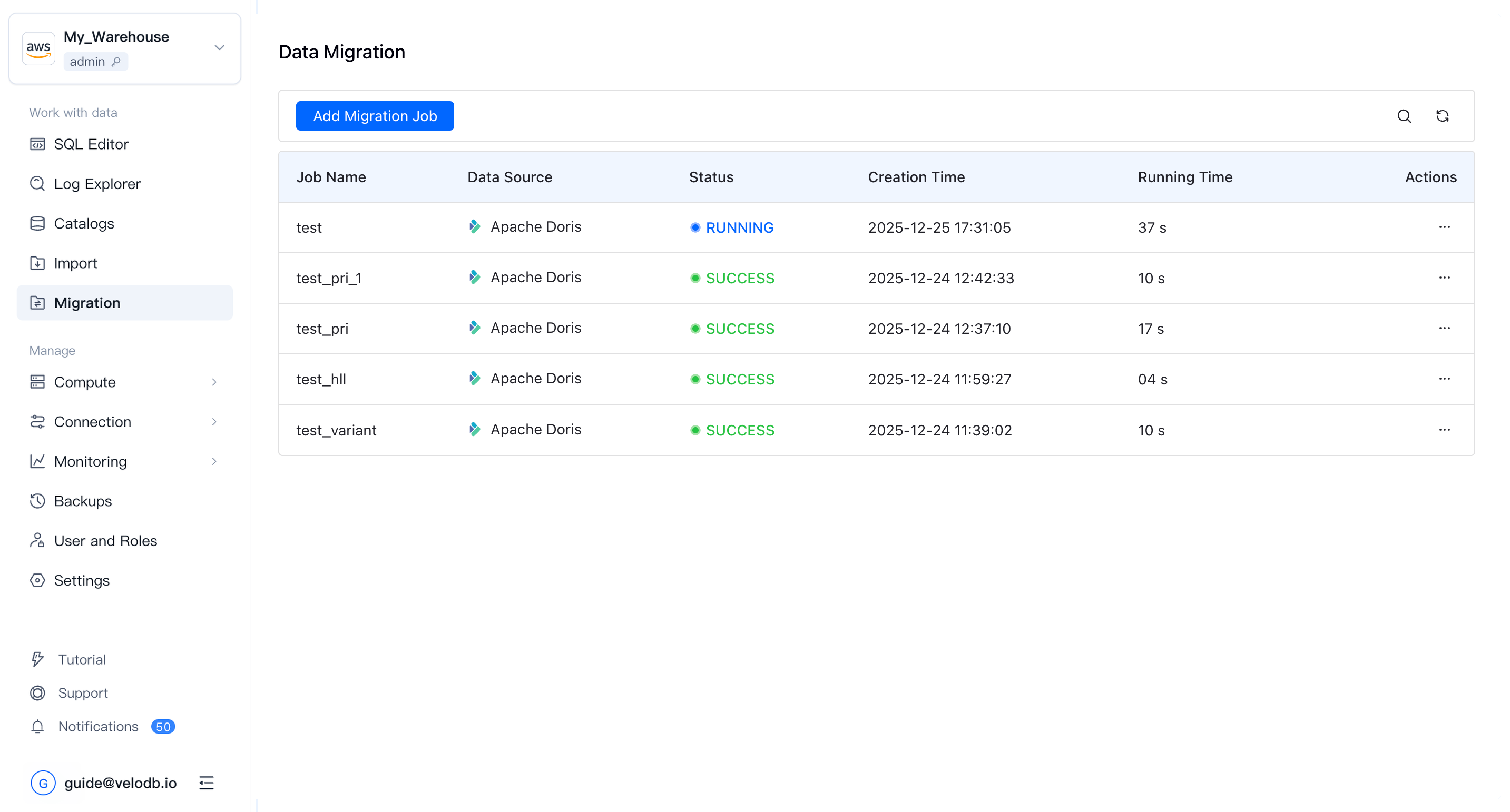Click the key icon next to admin
This screenshot has width=1510, height=812.
pos(116,62)
